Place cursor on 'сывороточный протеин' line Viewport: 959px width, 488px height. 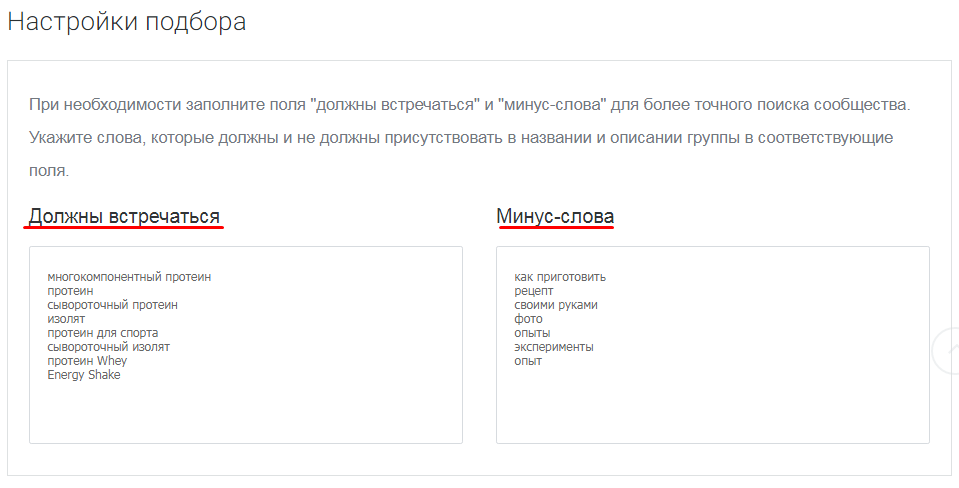(x=112, y=305)
